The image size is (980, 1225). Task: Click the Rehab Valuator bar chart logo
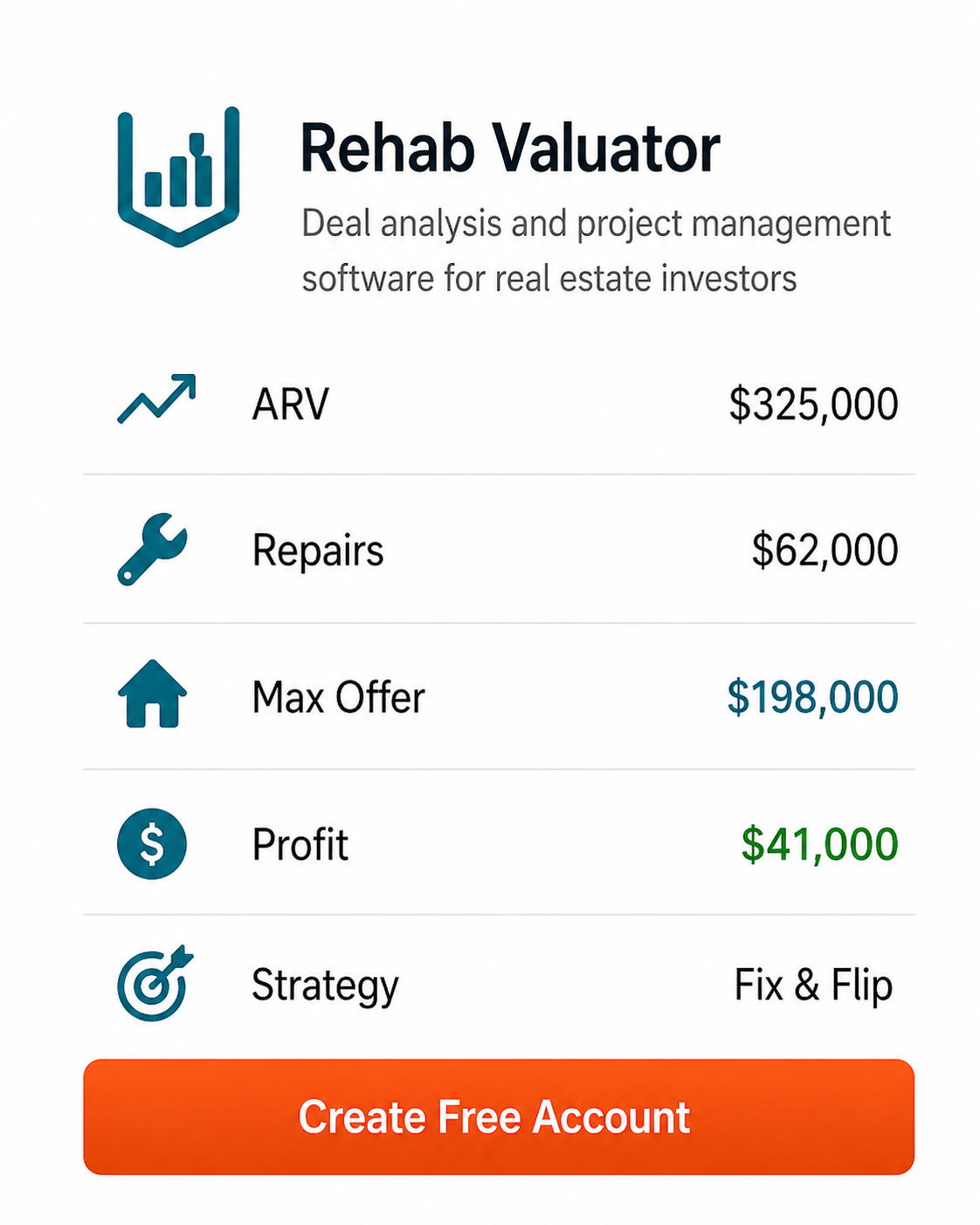click(x=179, y=171)
